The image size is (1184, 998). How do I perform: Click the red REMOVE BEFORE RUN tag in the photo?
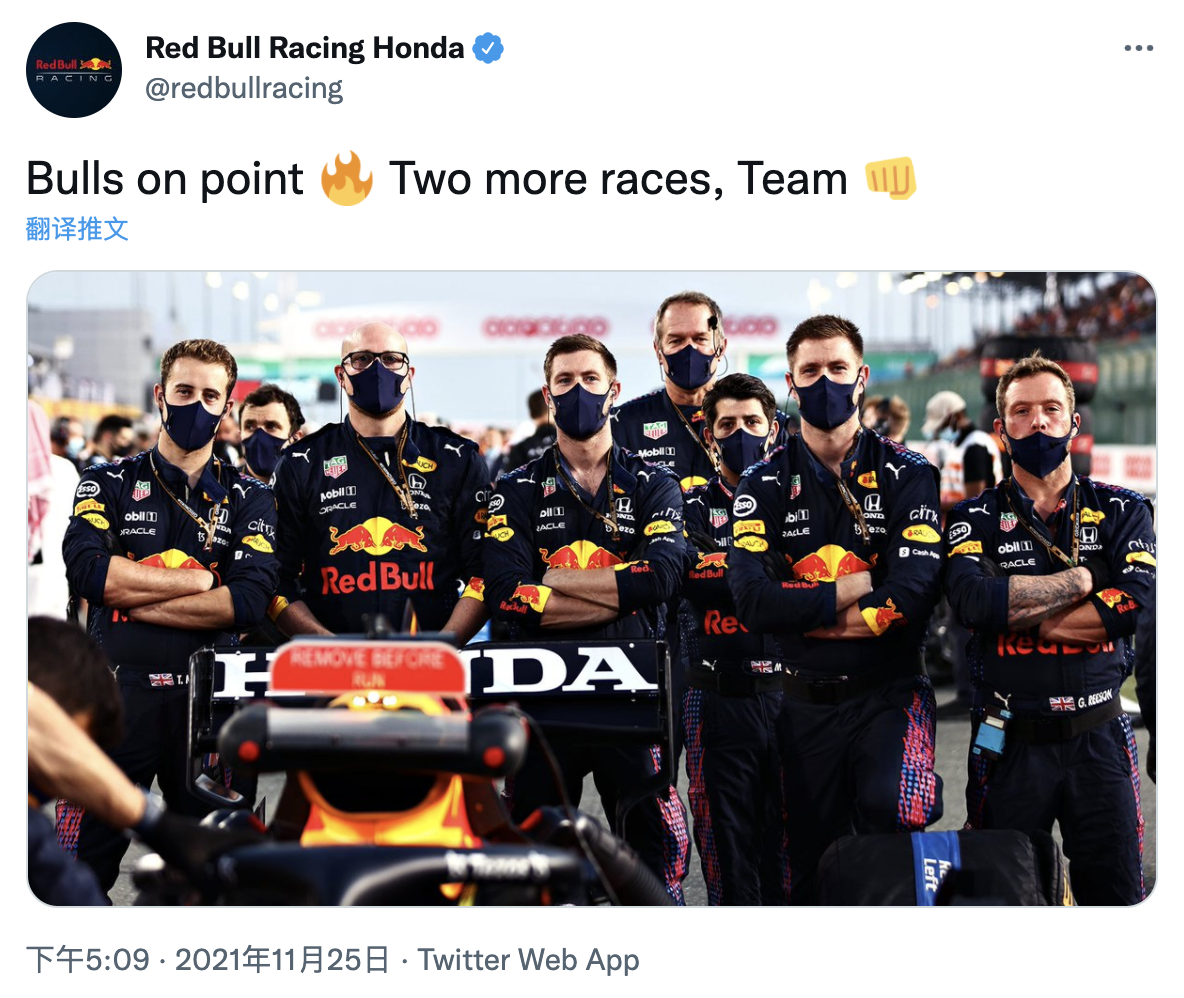click(368, 665)
